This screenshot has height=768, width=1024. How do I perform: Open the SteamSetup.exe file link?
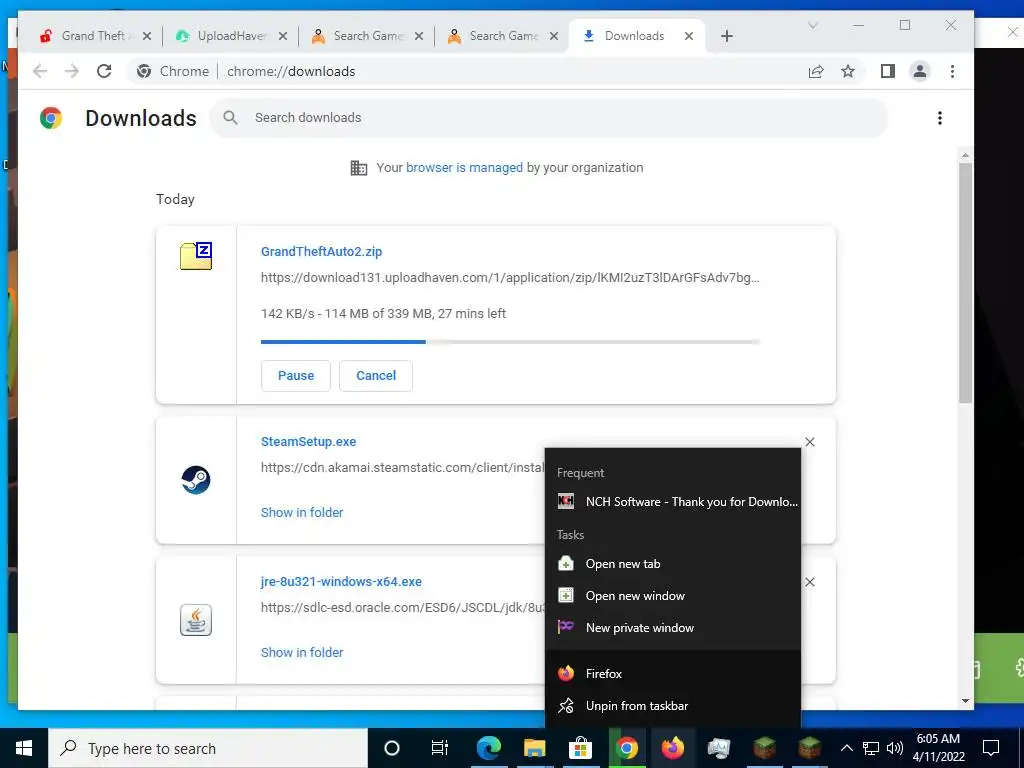click(x=308, y=441)
